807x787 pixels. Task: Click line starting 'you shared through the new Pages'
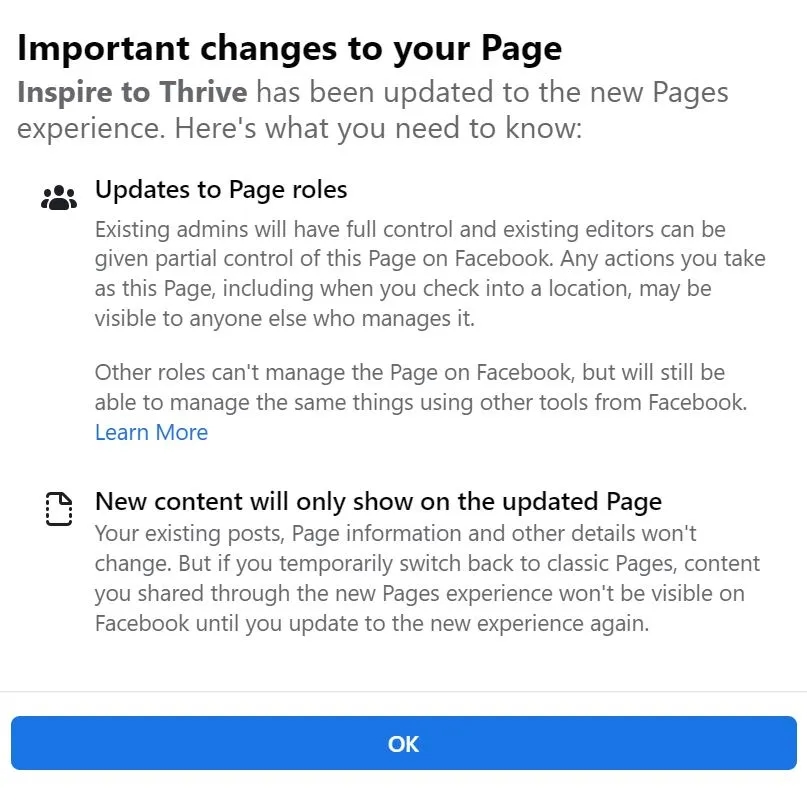point(419,593)
